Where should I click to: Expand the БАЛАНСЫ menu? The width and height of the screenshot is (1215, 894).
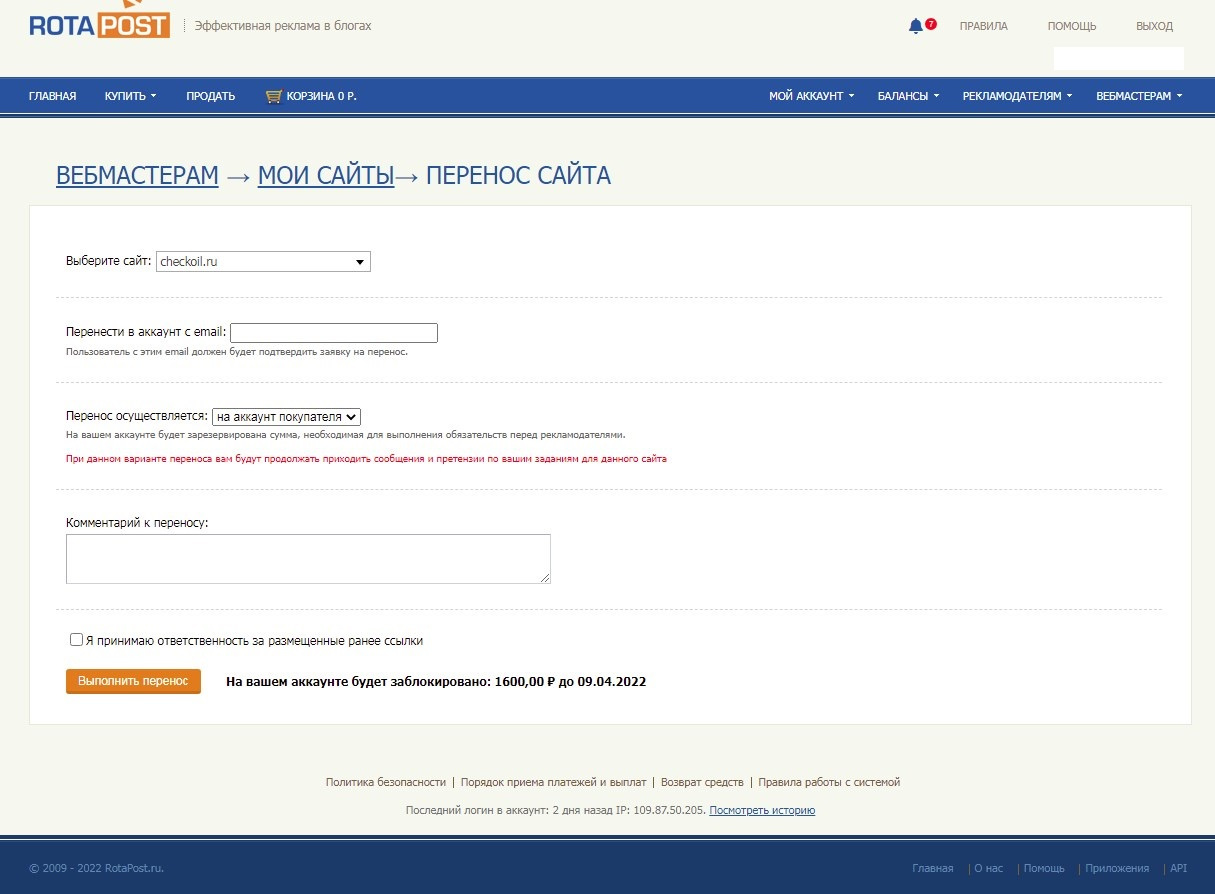(x=908, y=96)
